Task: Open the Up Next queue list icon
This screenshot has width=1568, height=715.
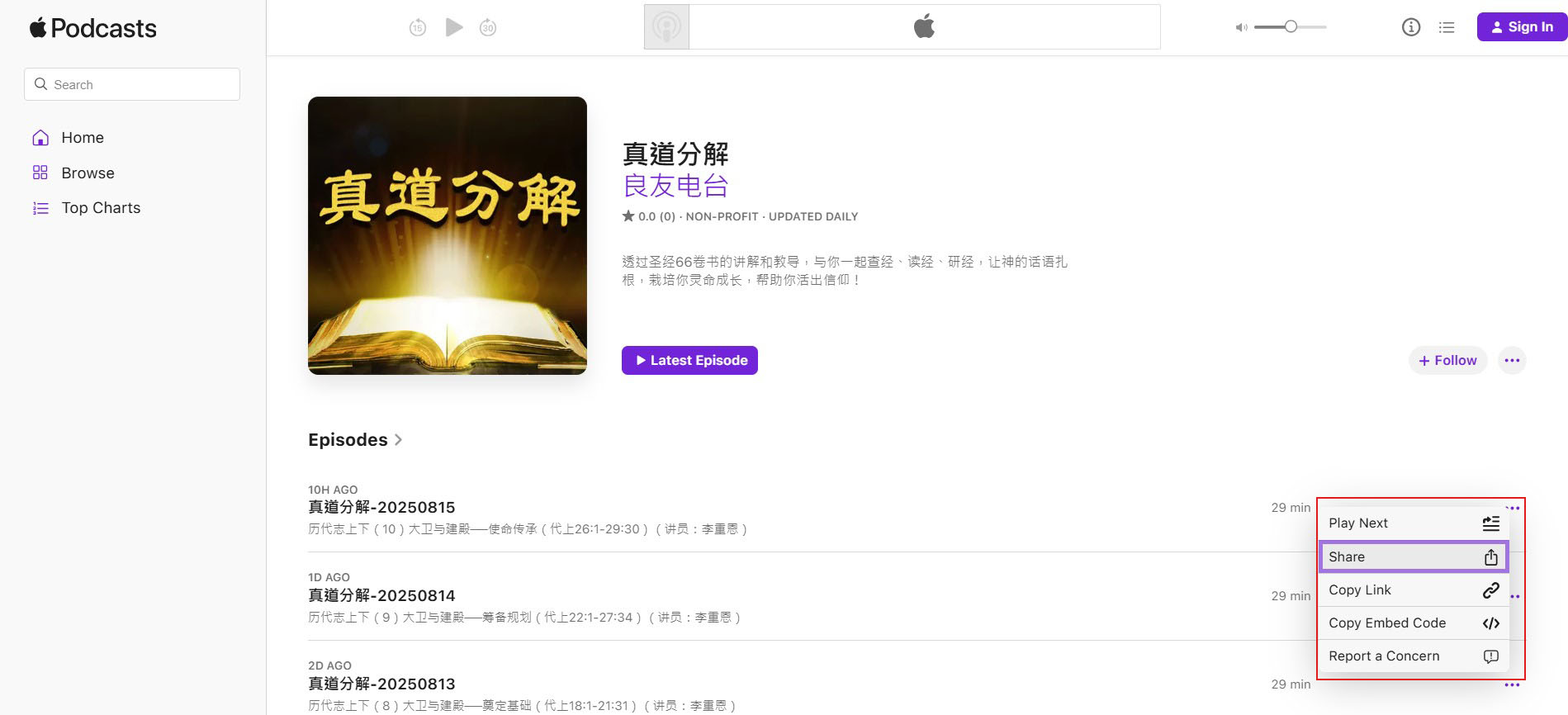Action: (x=1447, y=27)
